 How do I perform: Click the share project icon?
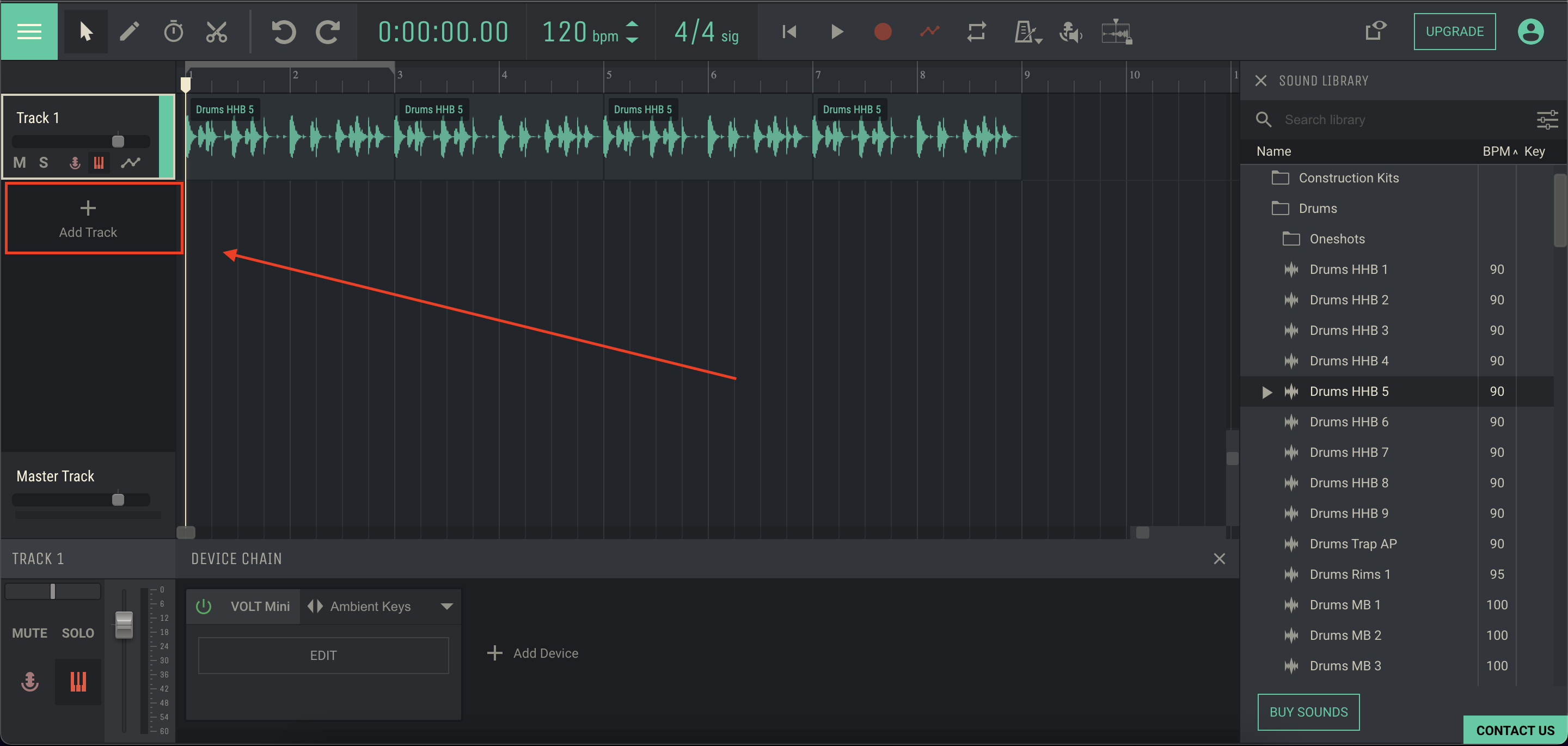(1376, 31)
